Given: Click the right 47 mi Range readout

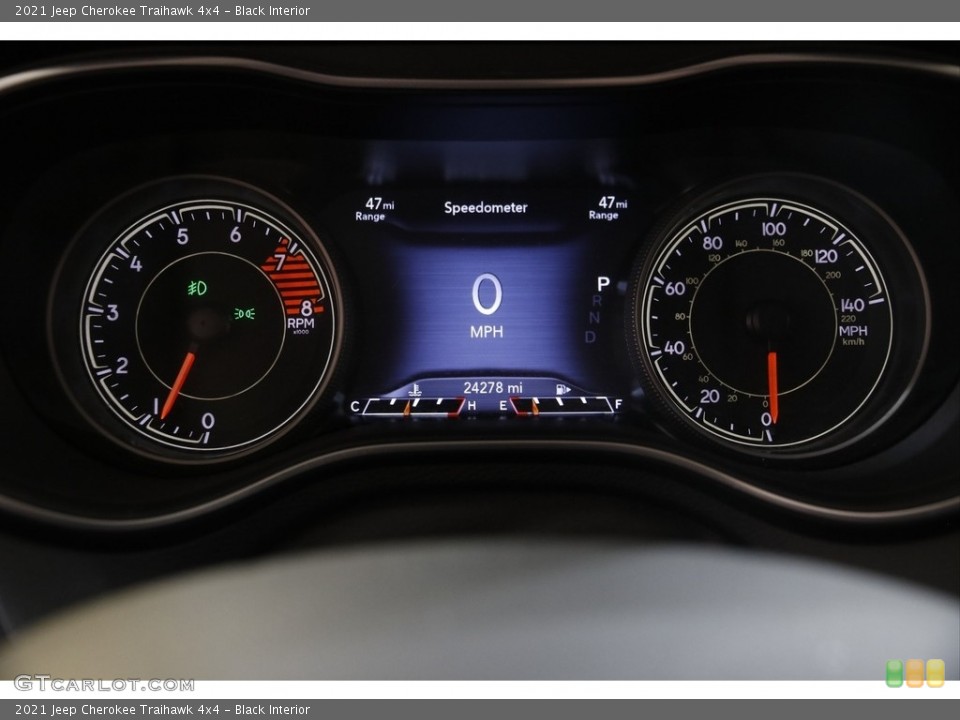Looking at the screenshot, I should (608, 208).
